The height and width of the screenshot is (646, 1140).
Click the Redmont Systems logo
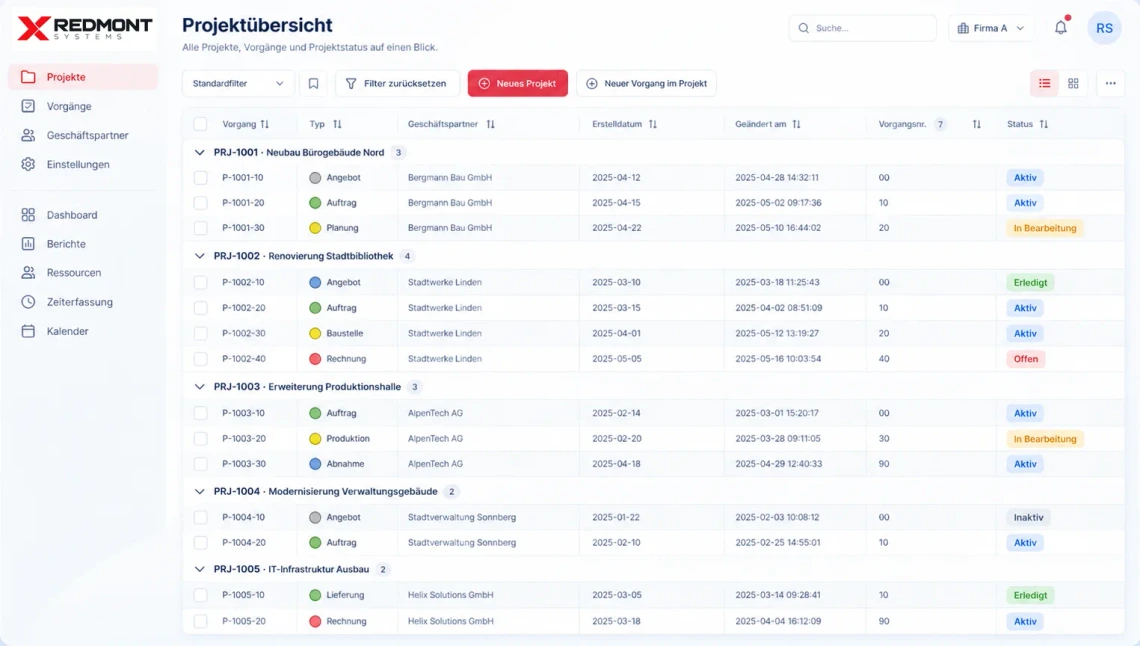[85, 29]
